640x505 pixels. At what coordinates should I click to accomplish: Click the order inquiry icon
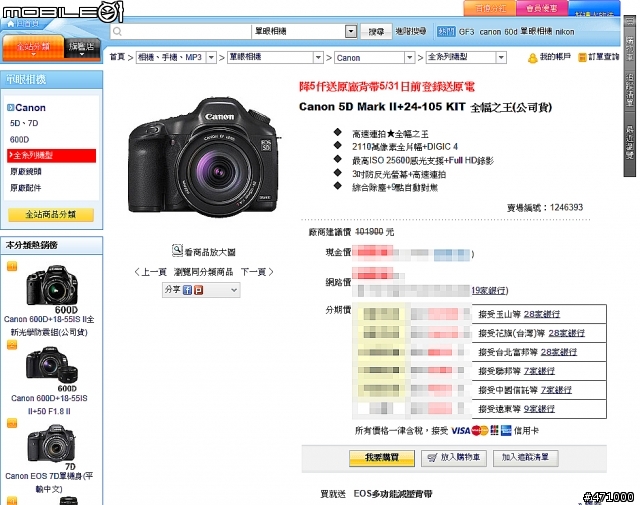click(x=582, y=58)
